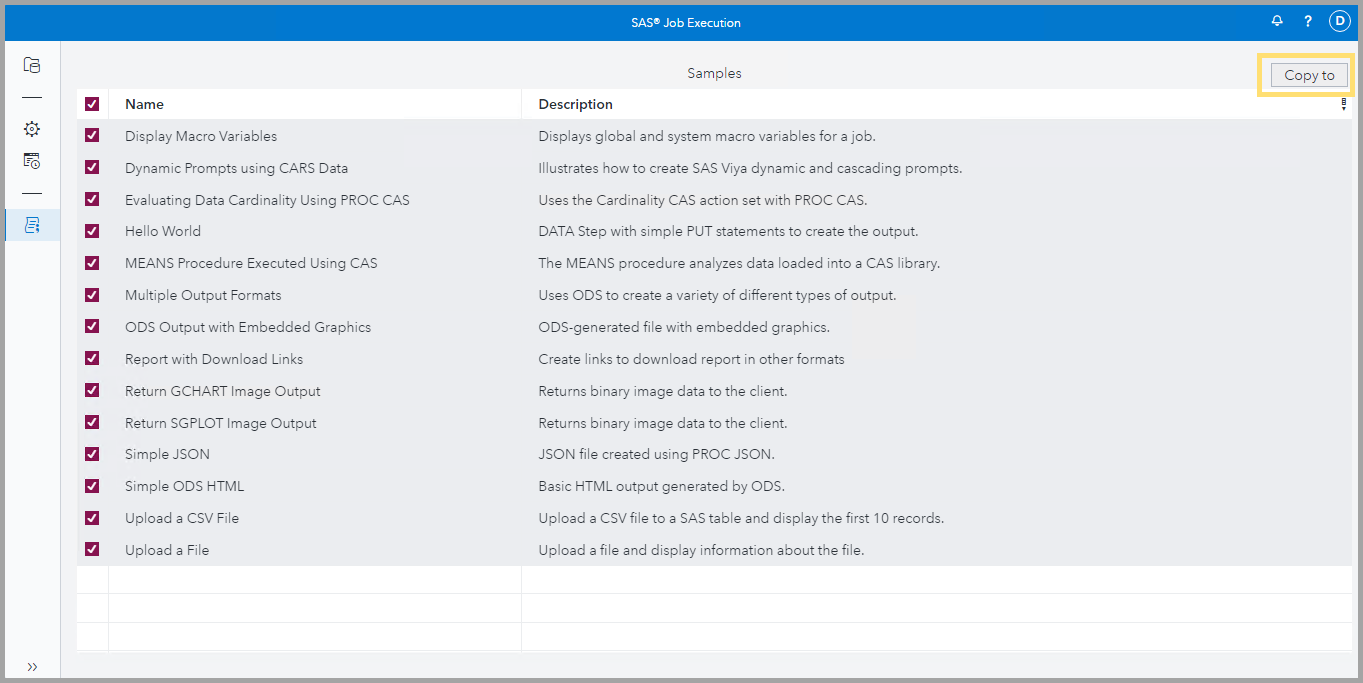Click the Copy to button

[x=1307, y=75]
